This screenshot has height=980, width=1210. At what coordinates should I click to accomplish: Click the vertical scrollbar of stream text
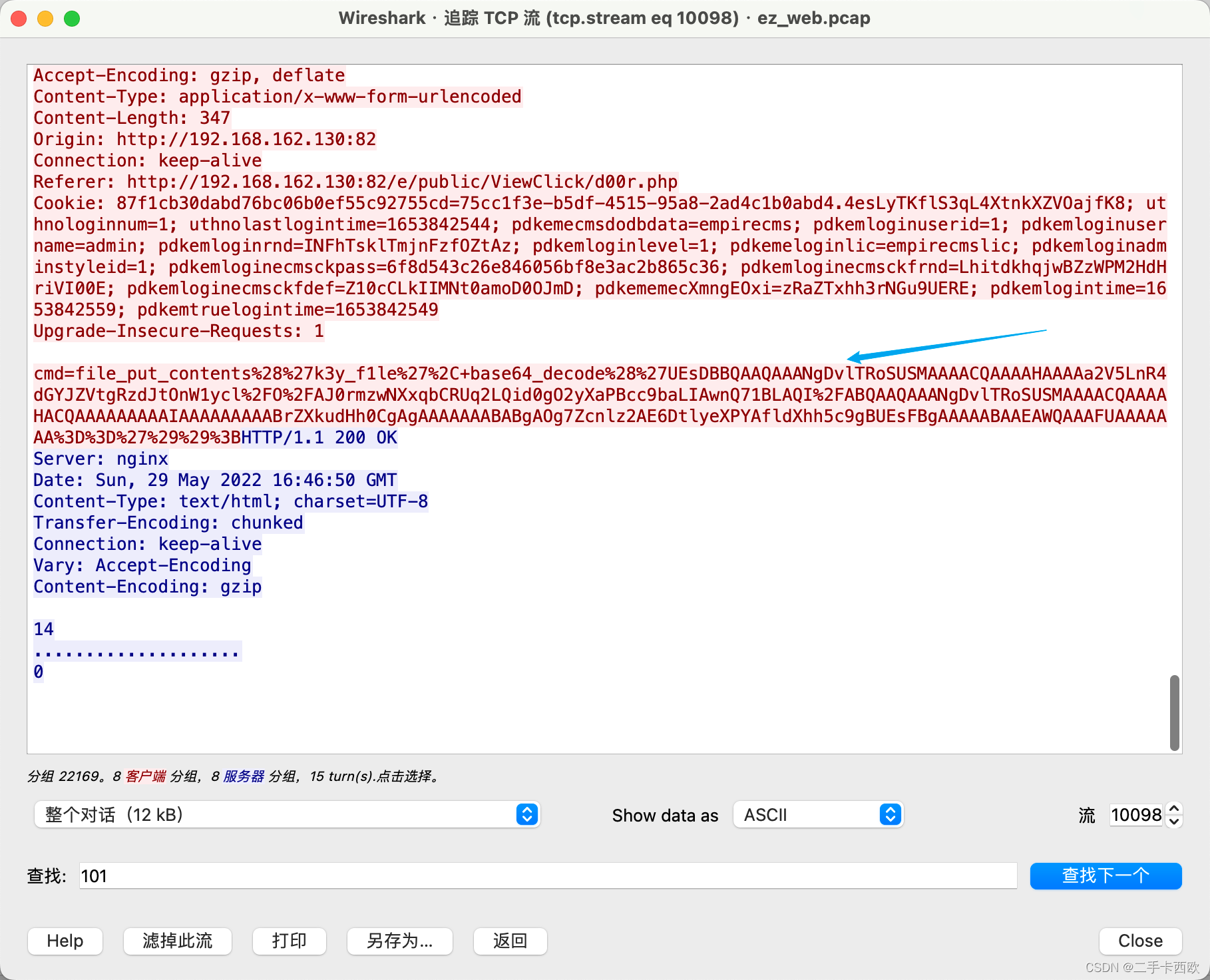1175,712
